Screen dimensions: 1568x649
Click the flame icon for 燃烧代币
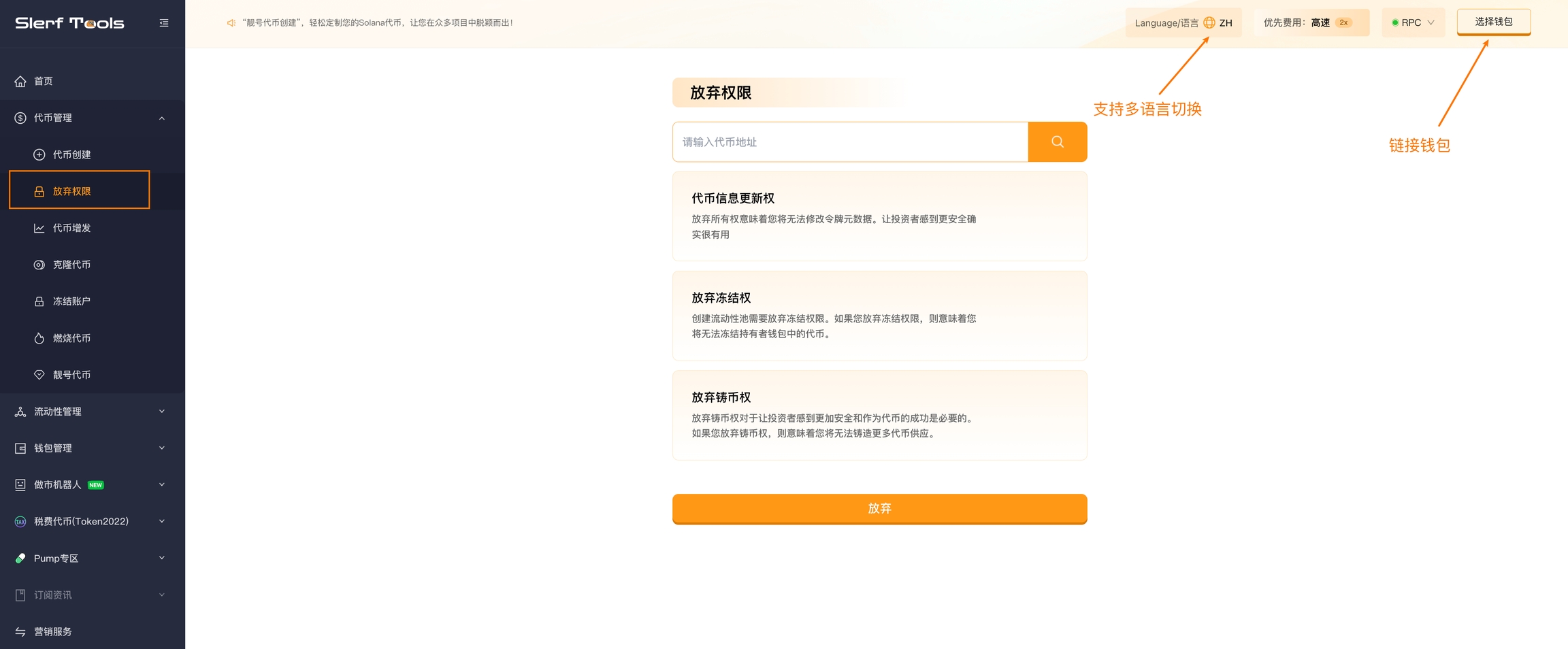39,338
